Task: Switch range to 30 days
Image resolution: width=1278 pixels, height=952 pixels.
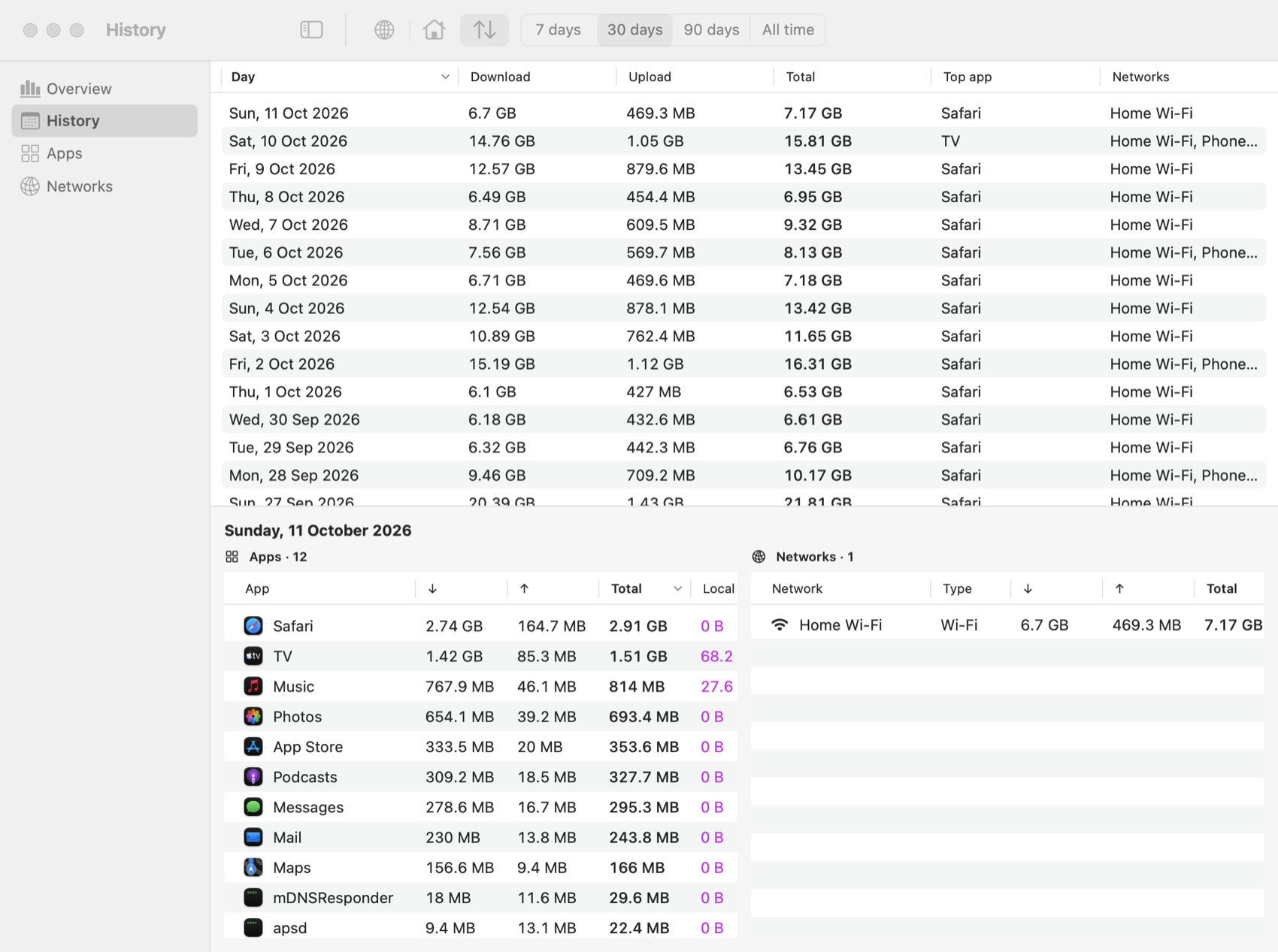Action: tap(634, 30)
